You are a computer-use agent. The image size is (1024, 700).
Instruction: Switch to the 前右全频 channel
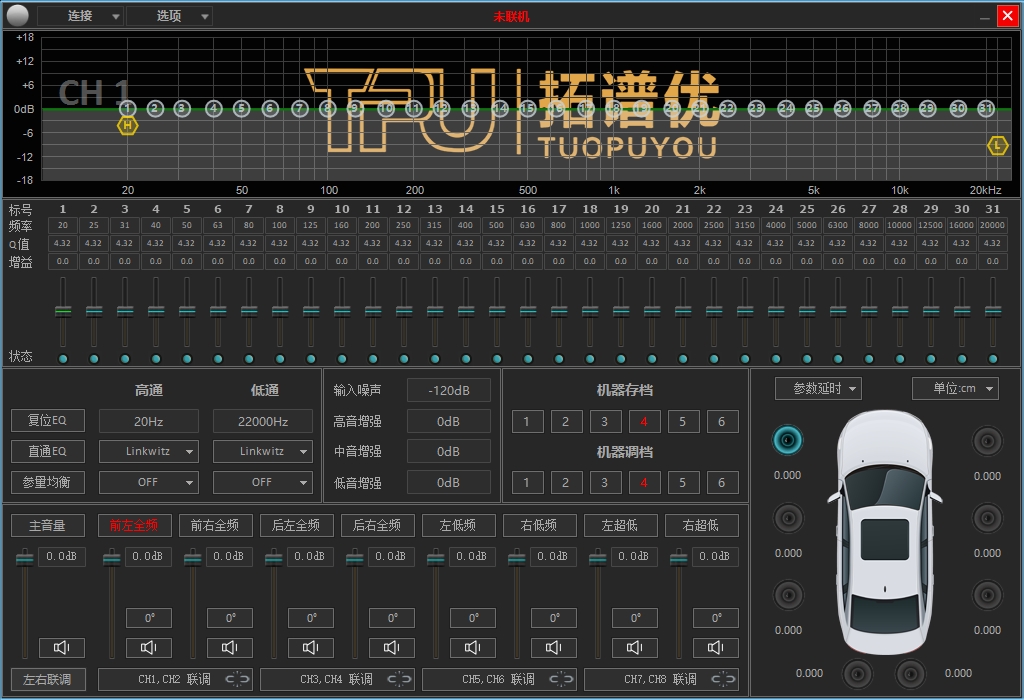216,525
